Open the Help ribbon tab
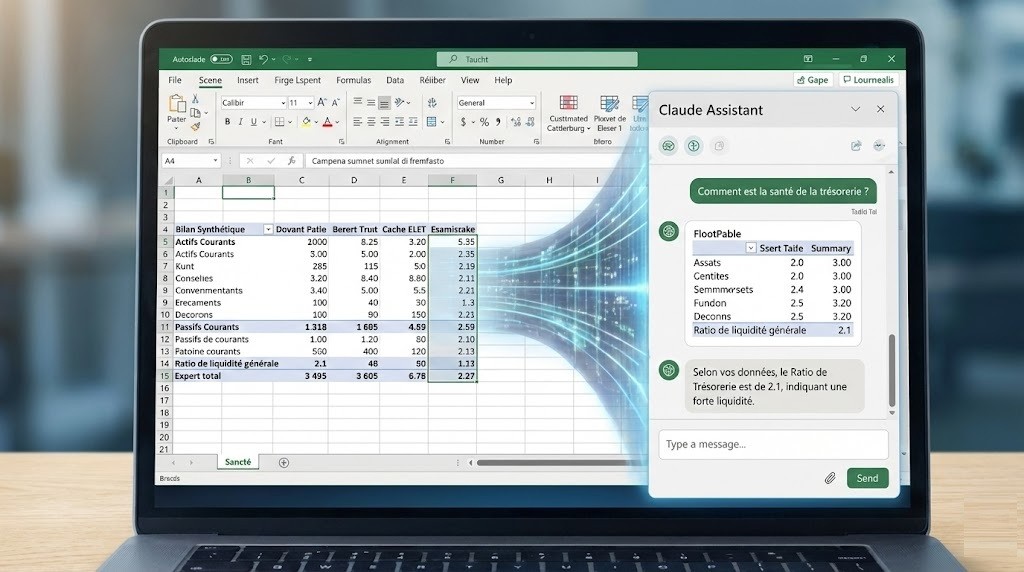The image size is (1024, 572). [503, 80]
